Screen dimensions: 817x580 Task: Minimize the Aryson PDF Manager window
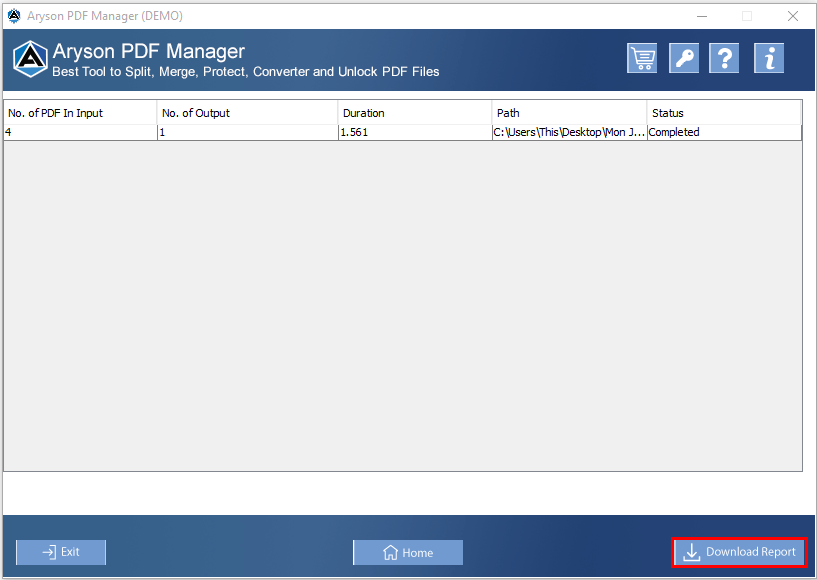pyautogui.click(x=702, y=16)
